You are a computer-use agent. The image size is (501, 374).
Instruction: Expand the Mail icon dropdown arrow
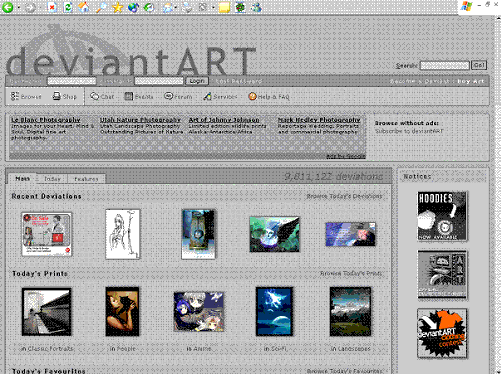point(176,7)
